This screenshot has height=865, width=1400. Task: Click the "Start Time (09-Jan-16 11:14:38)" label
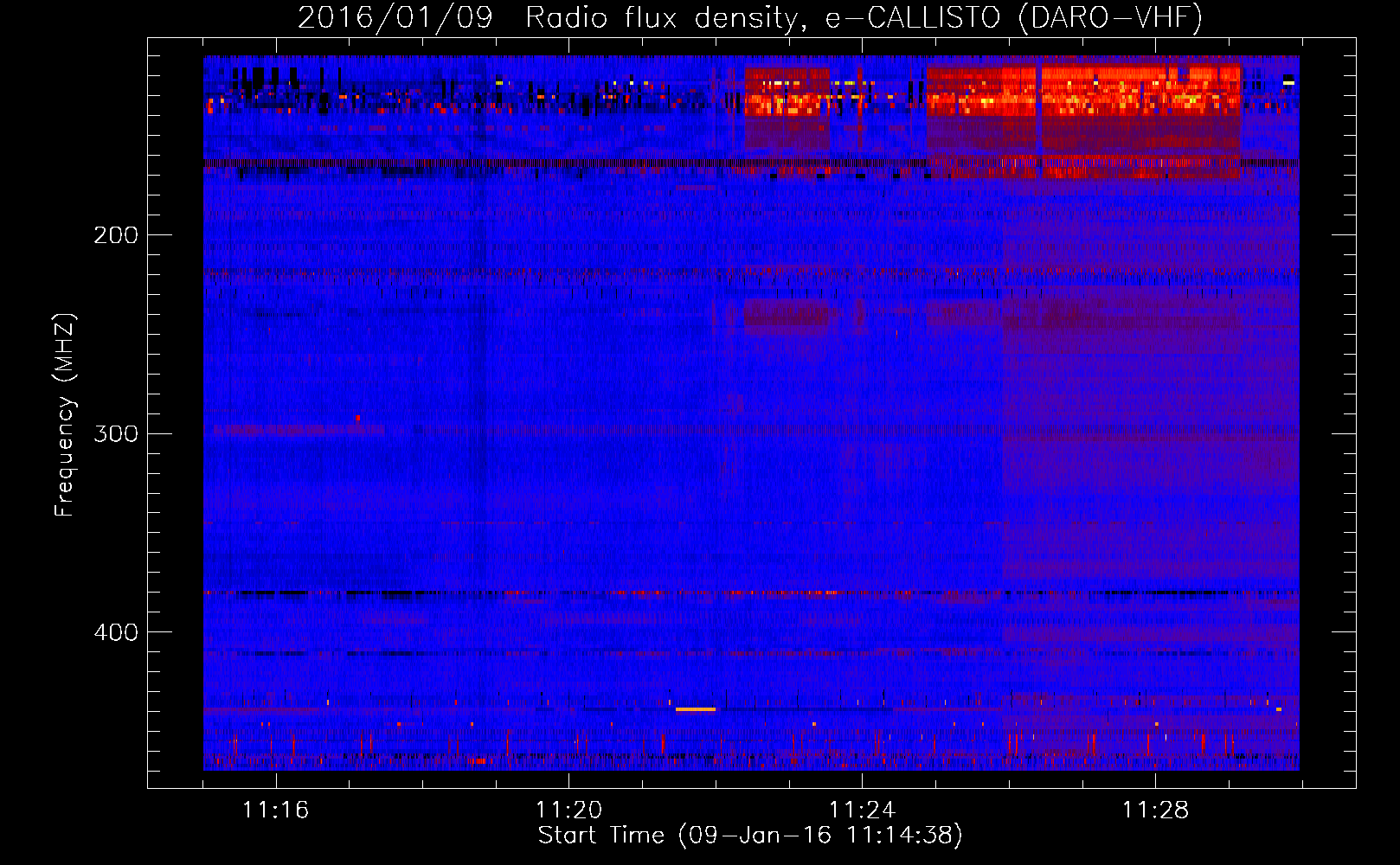click(x=750, y=836)
